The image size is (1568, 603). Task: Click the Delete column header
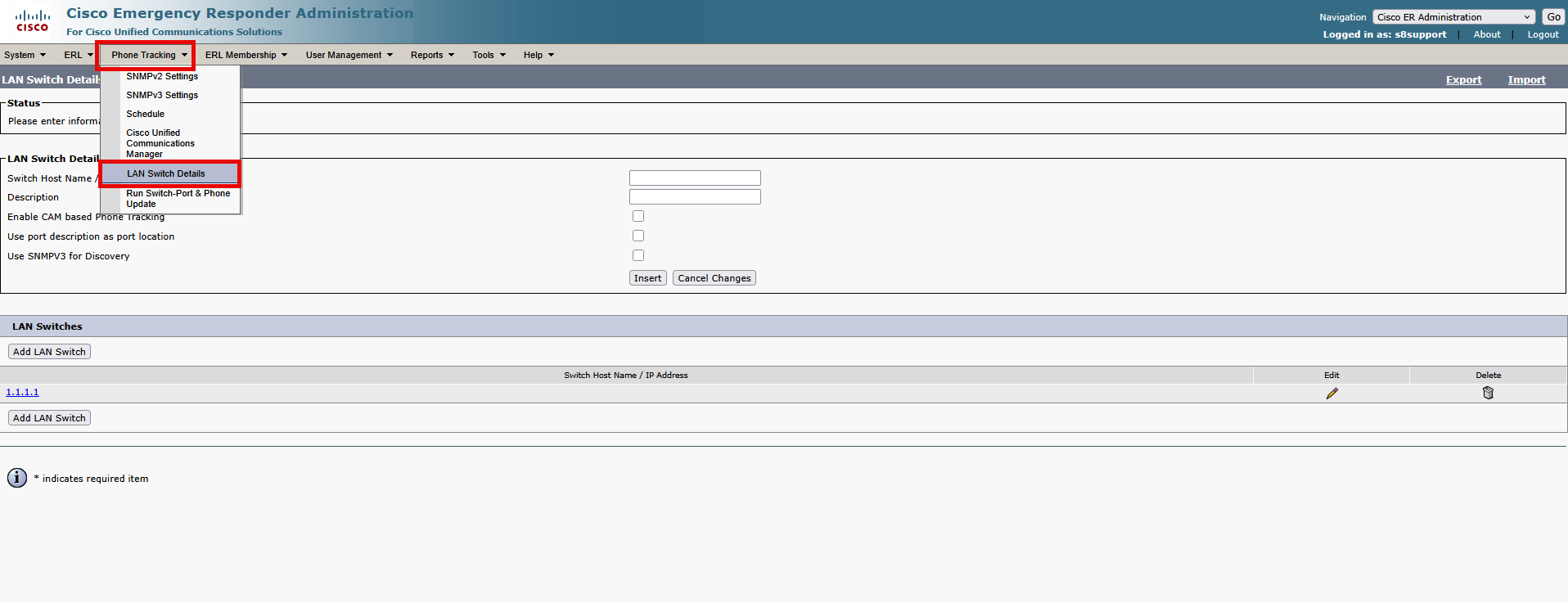point(1488,375)
